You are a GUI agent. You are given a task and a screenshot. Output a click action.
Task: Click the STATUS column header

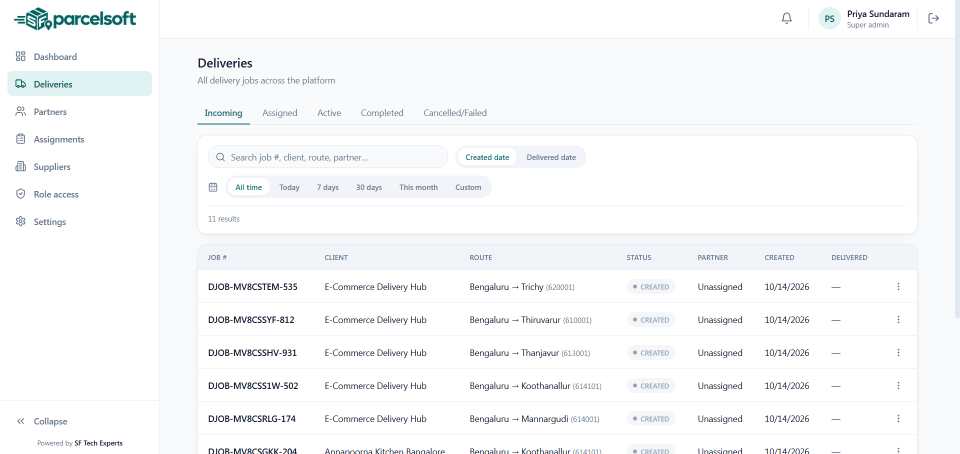click(x=639, y=258)
